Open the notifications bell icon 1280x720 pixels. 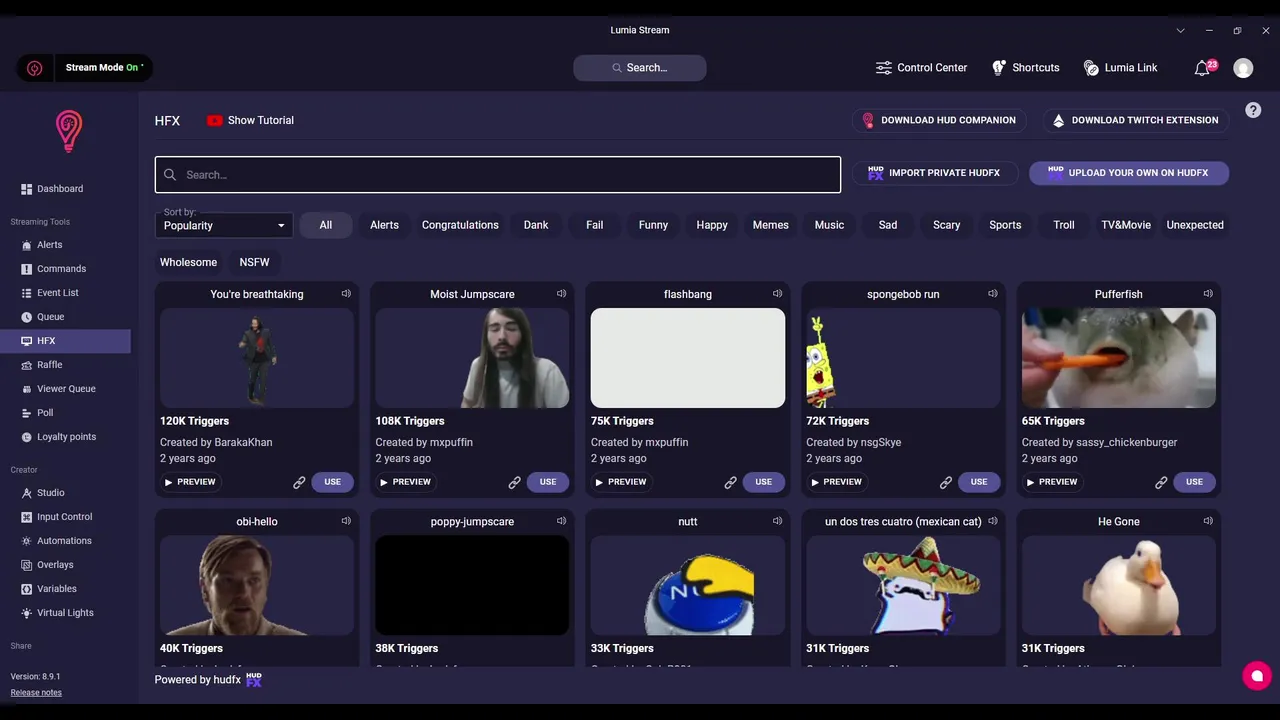pyautogui.click(x=1202, y=68)
